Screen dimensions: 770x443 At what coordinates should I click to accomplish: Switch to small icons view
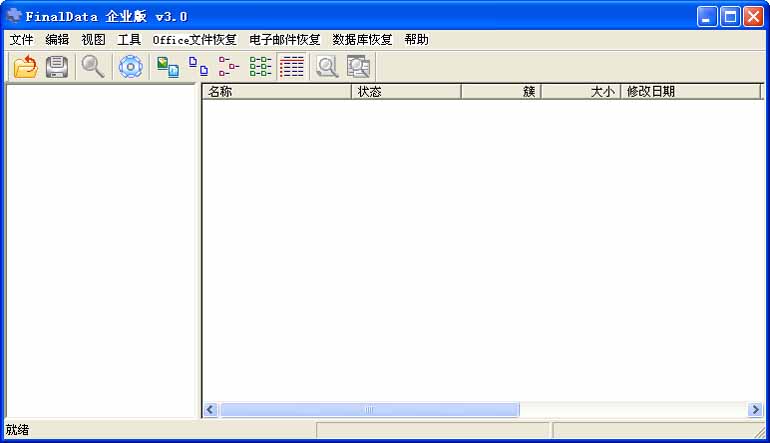(x=199, y=67)
